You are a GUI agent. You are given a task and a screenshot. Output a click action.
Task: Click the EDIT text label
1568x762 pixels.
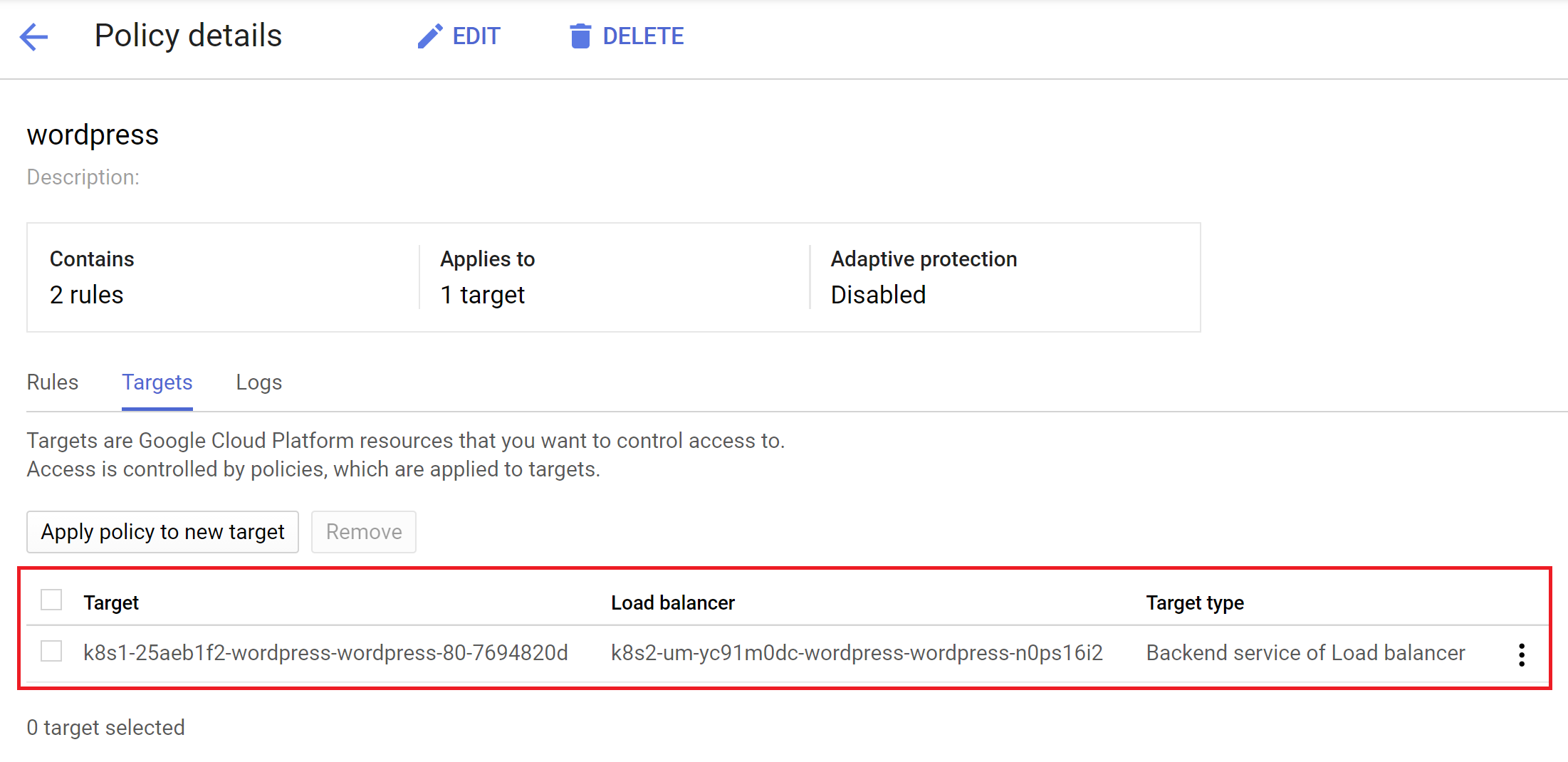[x=476, y=36]
